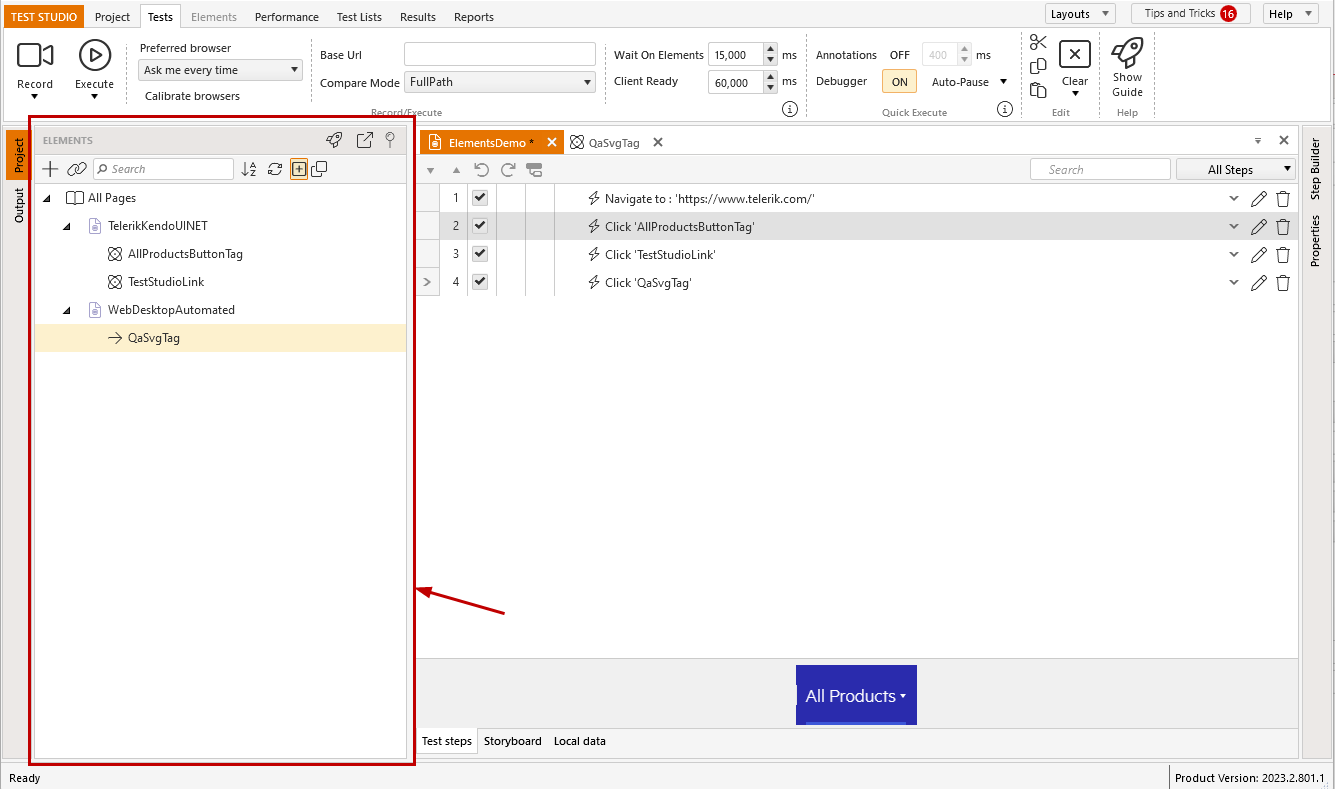The height and width of the screenshot is (789, 1335).
Task: Open the Properties side panel
Action: coord(1315,241)
